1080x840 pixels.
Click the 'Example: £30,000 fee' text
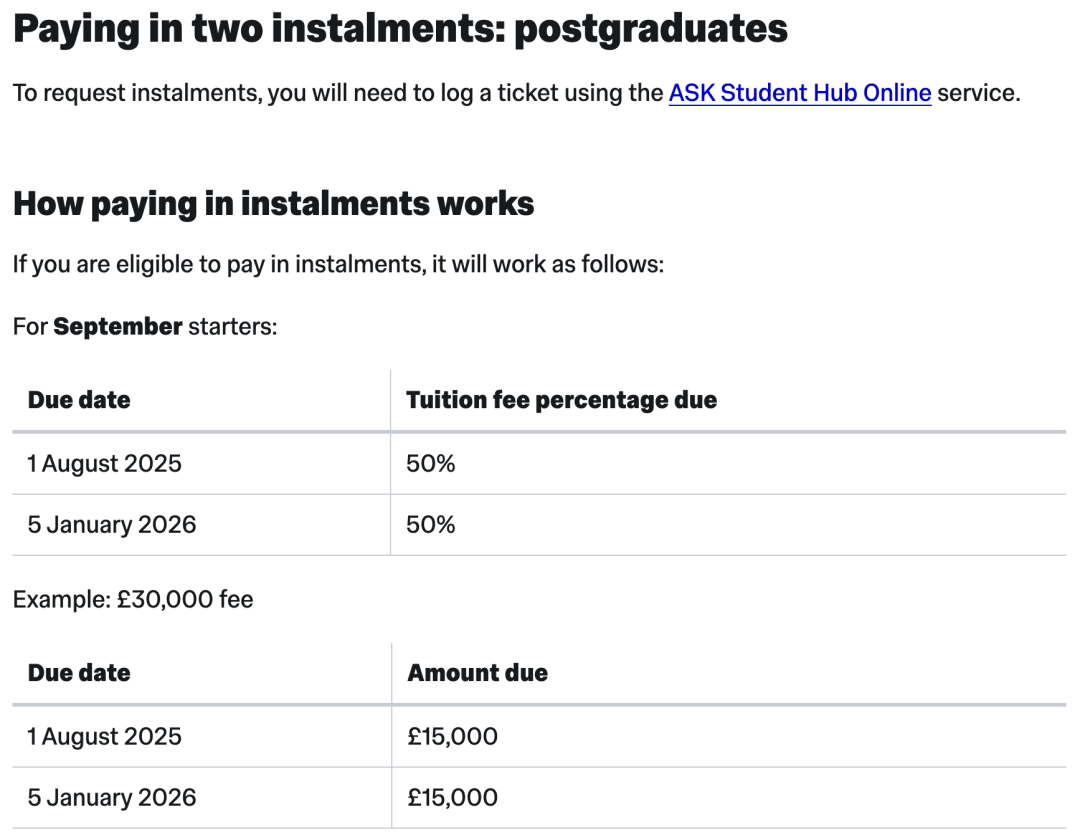pyautogui.click(x=133, y=599)
